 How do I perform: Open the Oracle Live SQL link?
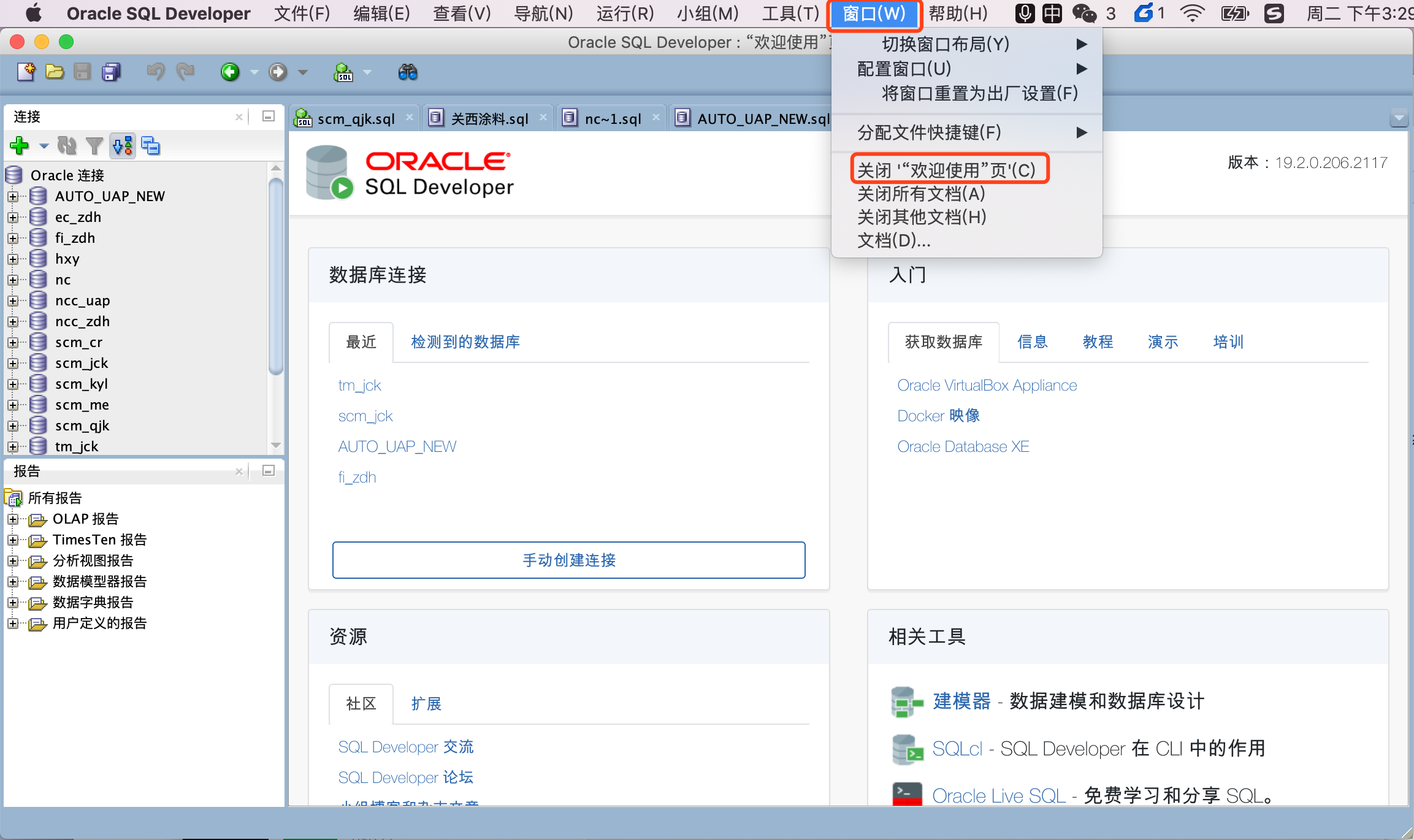pyautogui.click(x=999, y=796)
